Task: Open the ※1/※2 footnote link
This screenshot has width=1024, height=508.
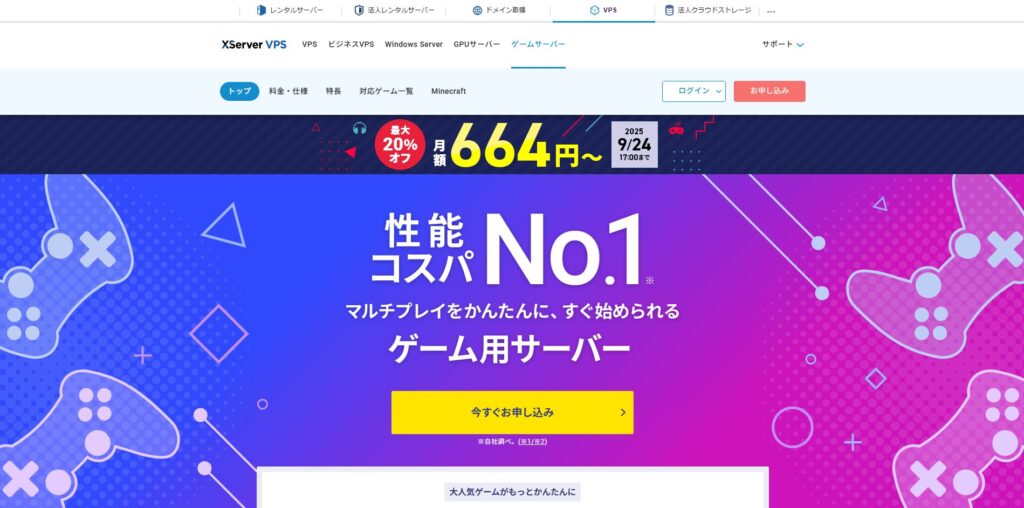Action: tap(533, 442)
